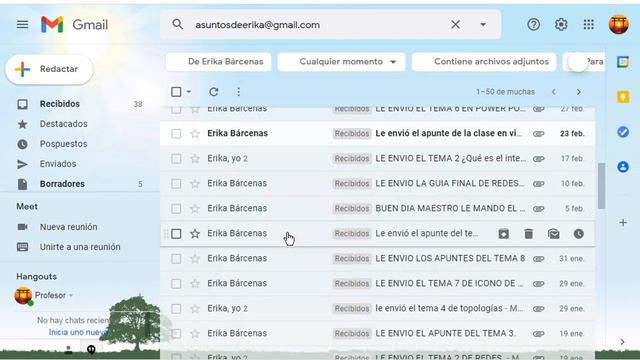The width and height of the screenshot is (640, 360).
Task: Select checkbox for tema 4 de topologías email
Action: (176, 309)
